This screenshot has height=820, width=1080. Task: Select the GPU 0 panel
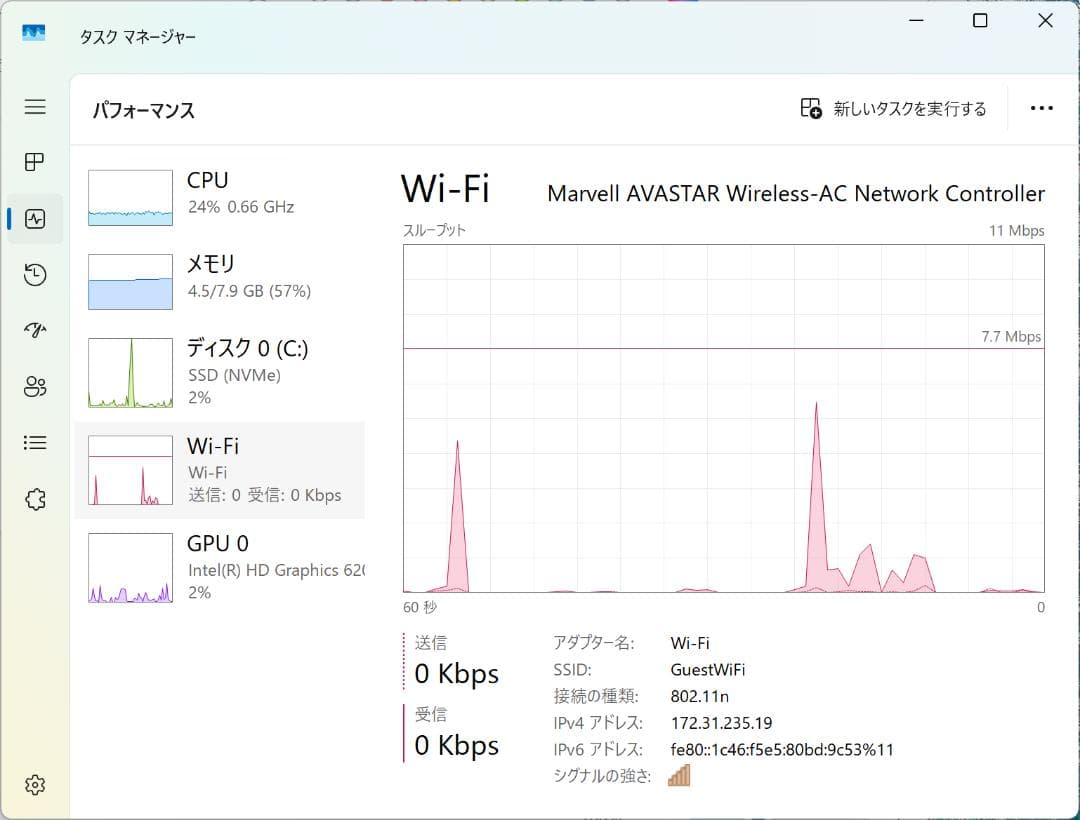point(220,566)
